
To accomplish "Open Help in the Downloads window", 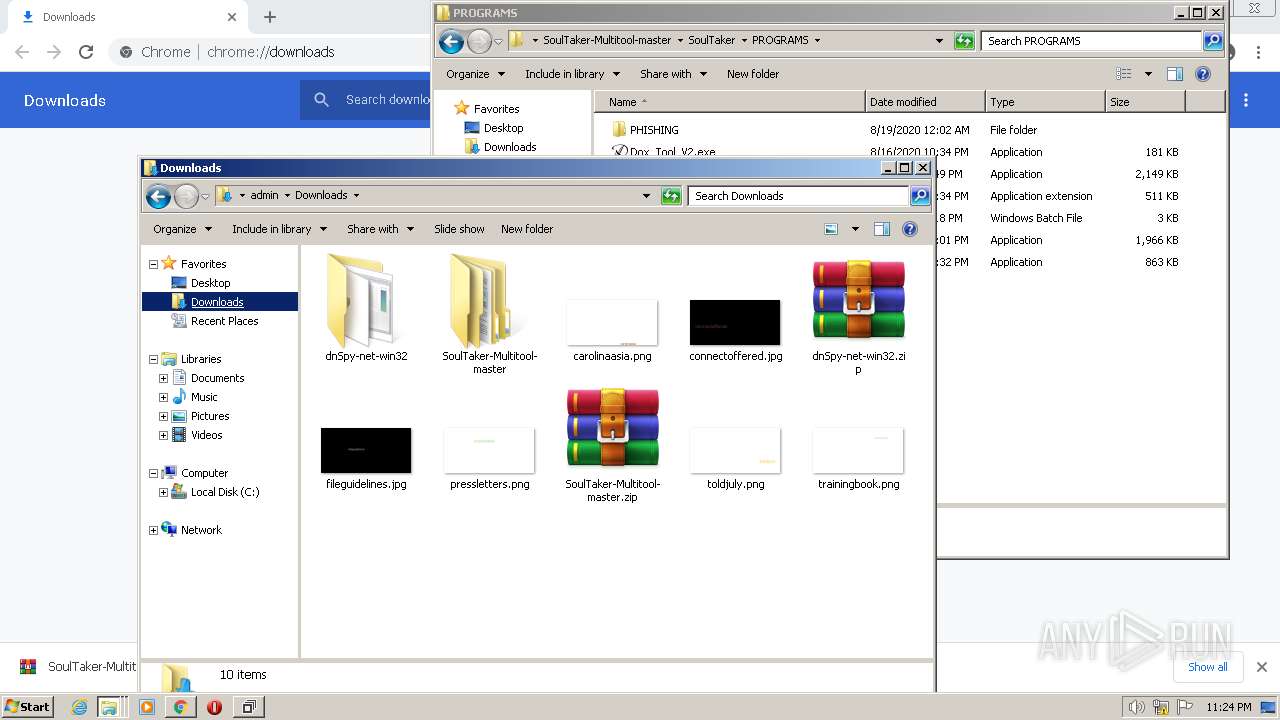I will pos(910,229).
